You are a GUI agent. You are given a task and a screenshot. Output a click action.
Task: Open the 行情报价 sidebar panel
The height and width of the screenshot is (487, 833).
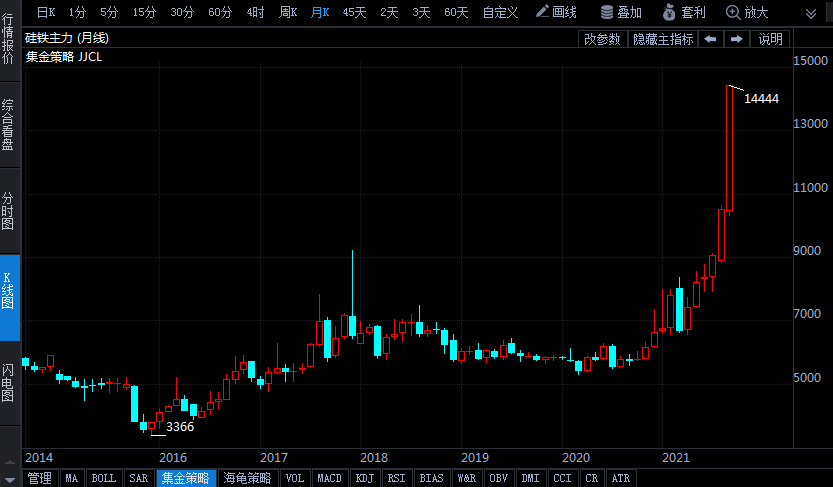pos(8,40)
